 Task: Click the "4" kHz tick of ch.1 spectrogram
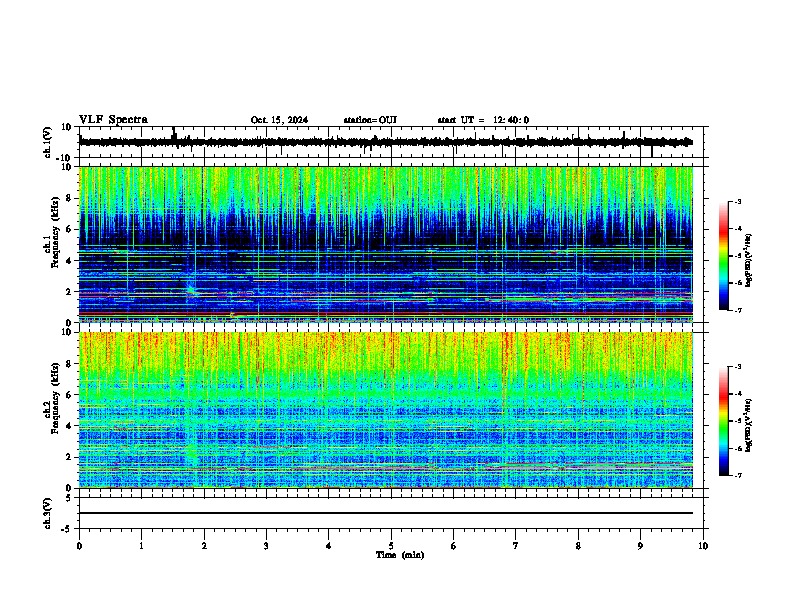point(70,261)
